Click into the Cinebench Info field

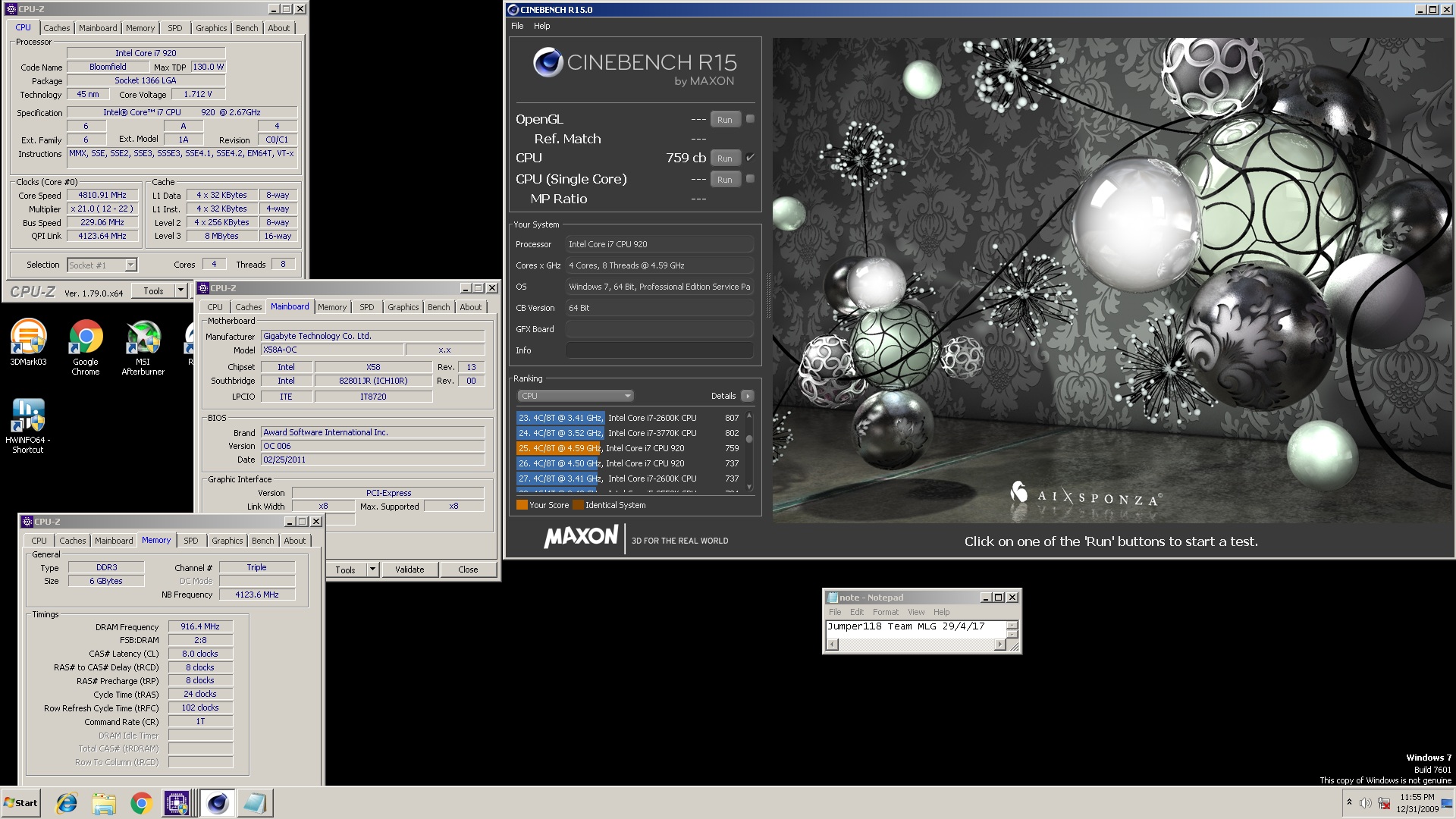point(659,350)
